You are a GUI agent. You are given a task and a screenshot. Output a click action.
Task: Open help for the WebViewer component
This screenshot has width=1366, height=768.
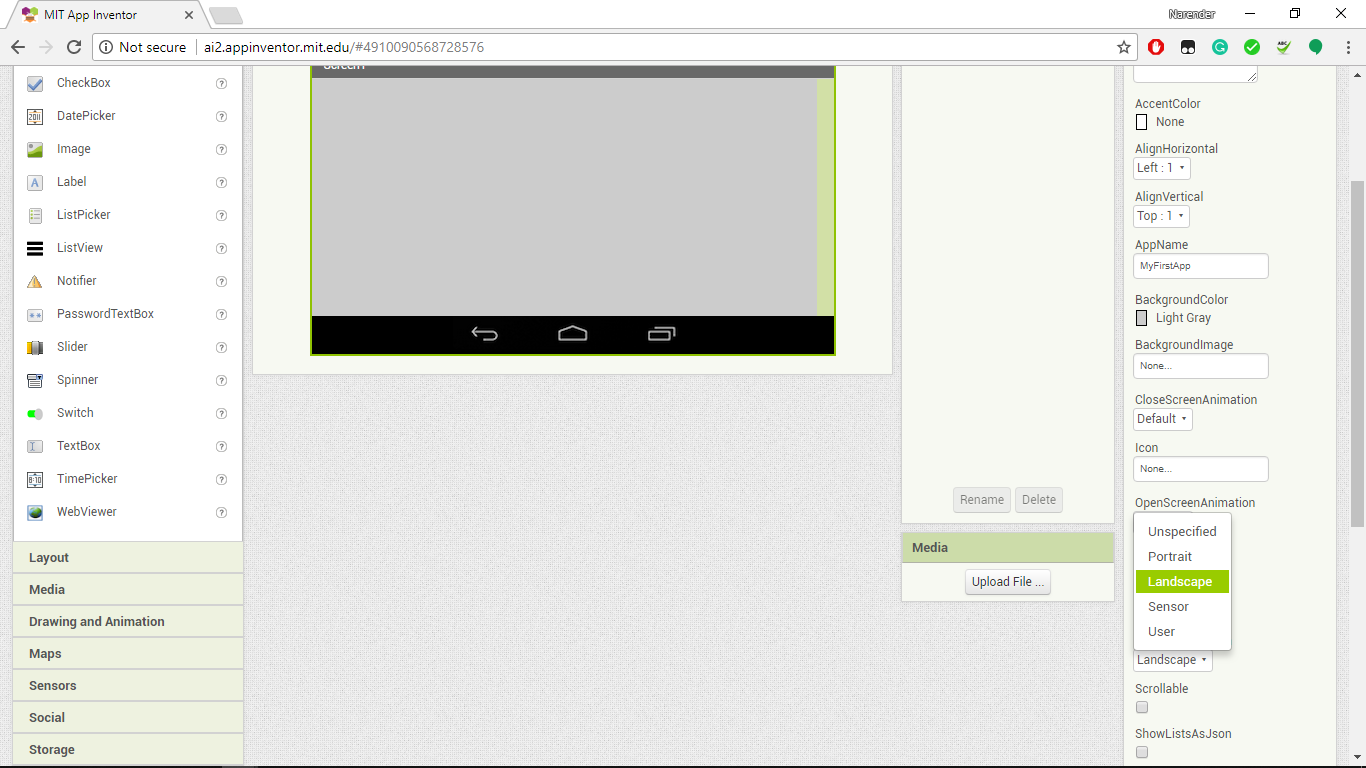[222, 513]
